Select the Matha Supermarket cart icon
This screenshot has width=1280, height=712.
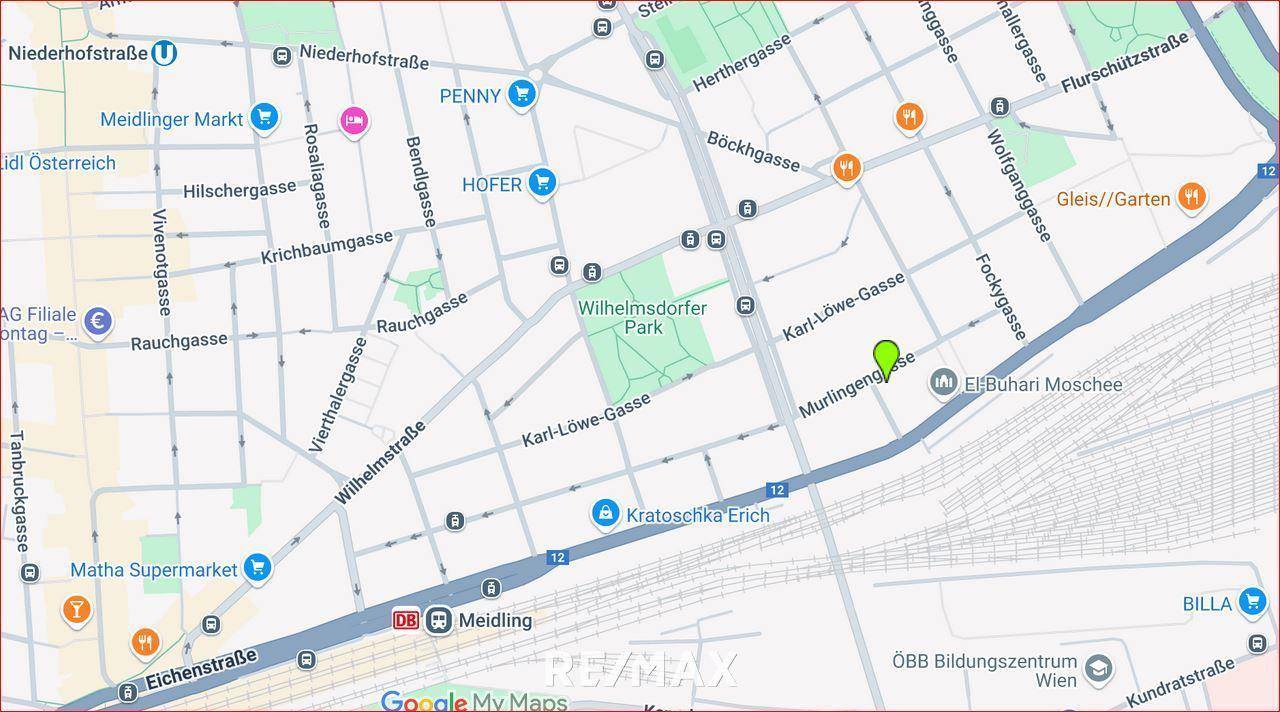pyautogui.click(x=257, y=568)
